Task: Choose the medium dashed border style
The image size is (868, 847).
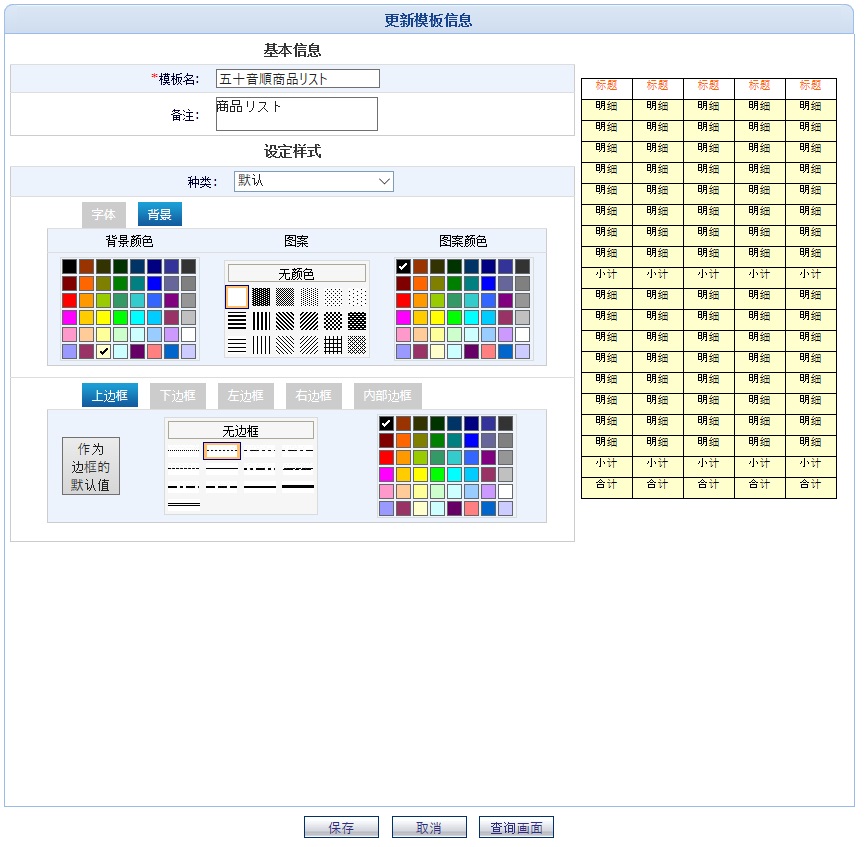Action: [221, 487]
